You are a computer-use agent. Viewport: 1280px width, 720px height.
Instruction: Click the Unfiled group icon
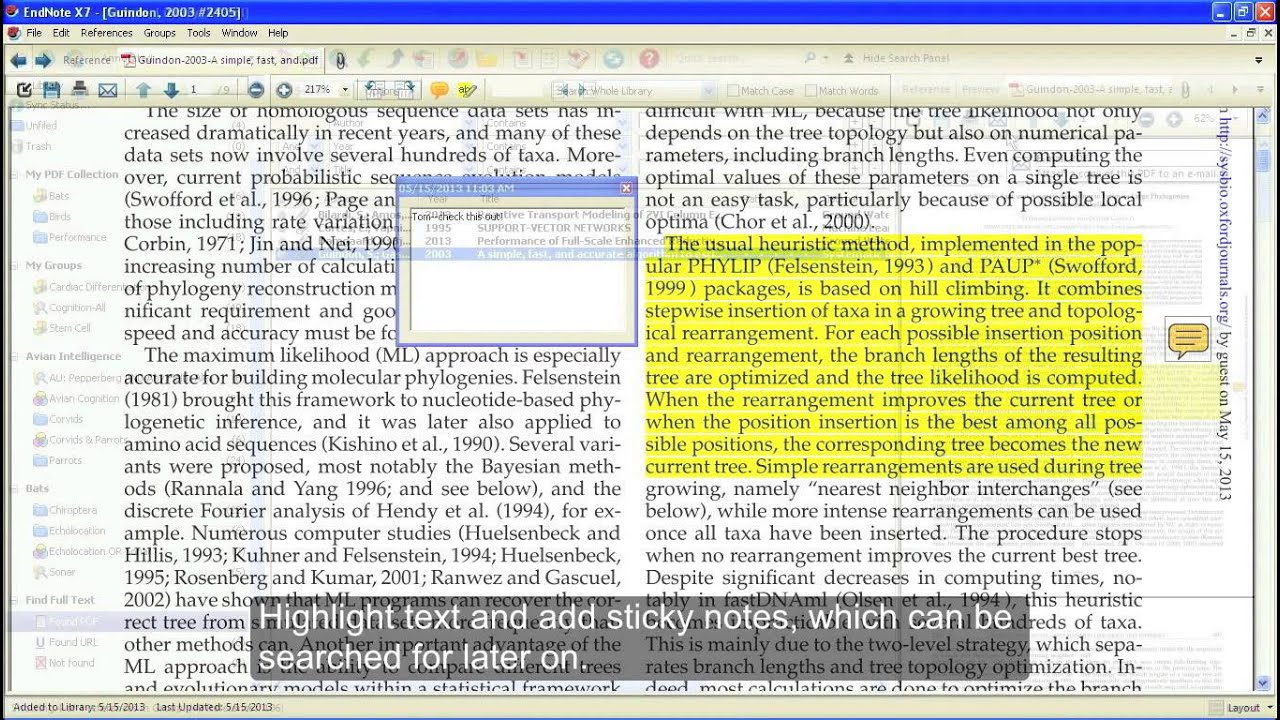(16, 126)
